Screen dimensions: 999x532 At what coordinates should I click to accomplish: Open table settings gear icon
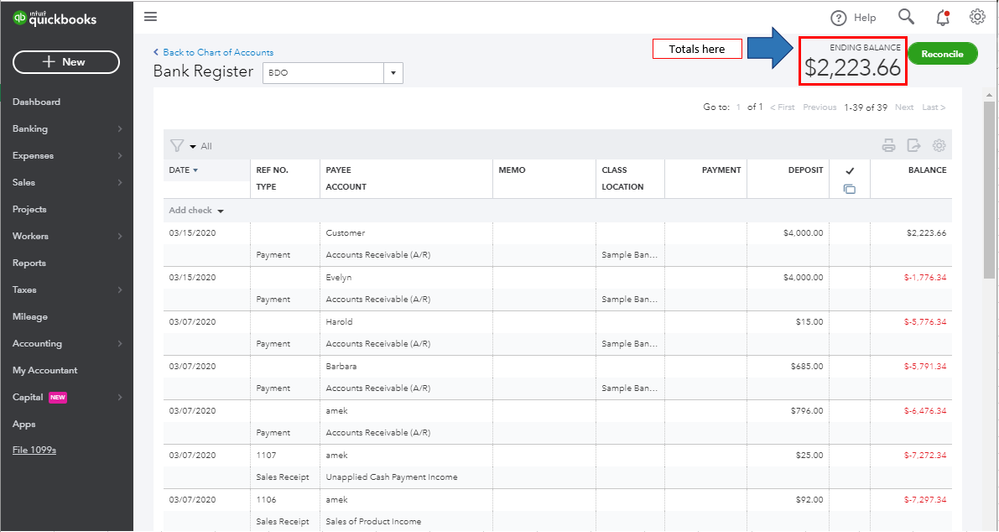pyautogui.click(x=938, y=146)
